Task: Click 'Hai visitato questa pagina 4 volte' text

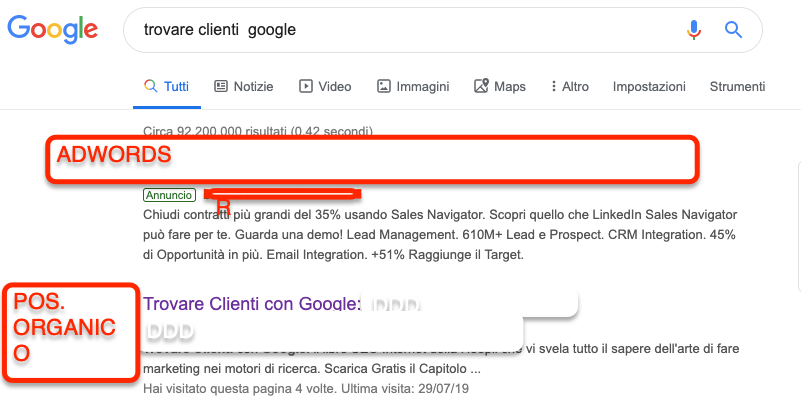Action: coord(305,389)
